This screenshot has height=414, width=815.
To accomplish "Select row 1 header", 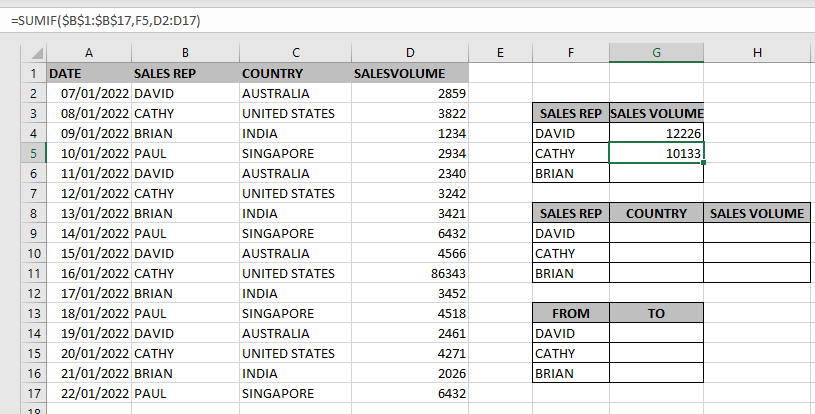I will click(34, 73).
